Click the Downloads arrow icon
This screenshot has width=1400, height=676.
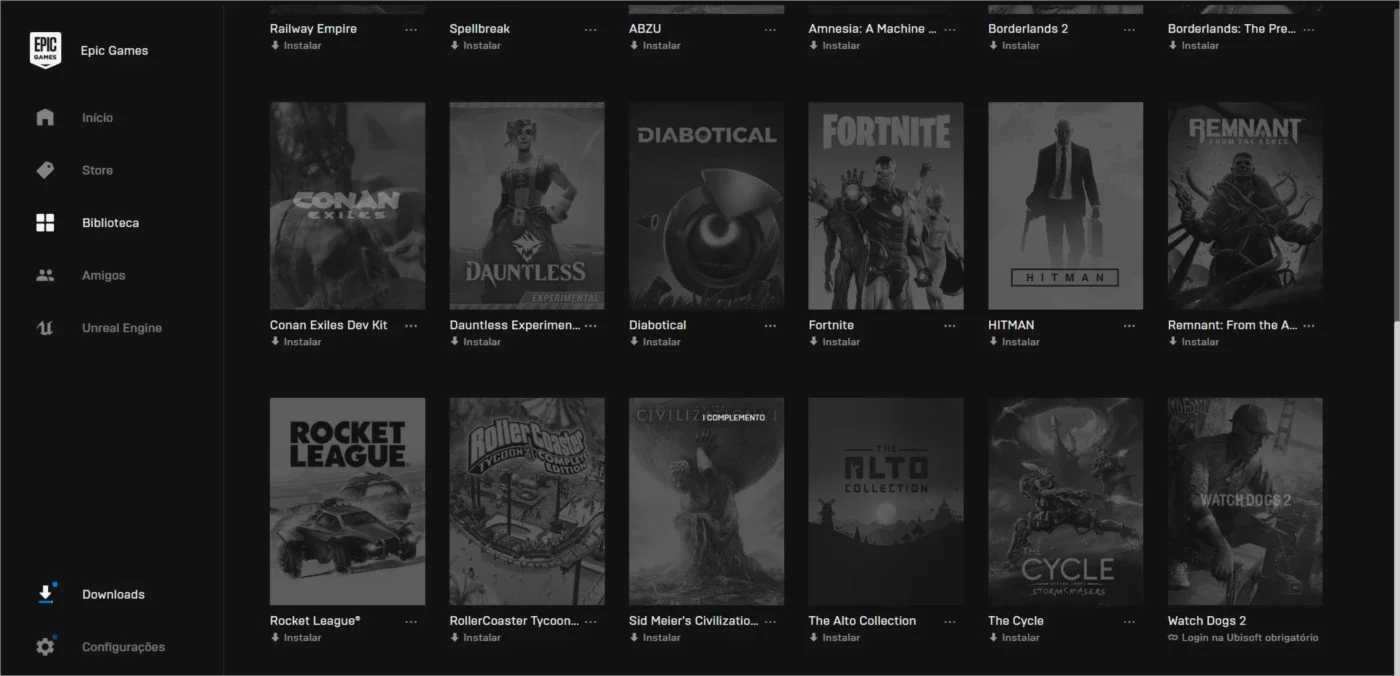45,594
